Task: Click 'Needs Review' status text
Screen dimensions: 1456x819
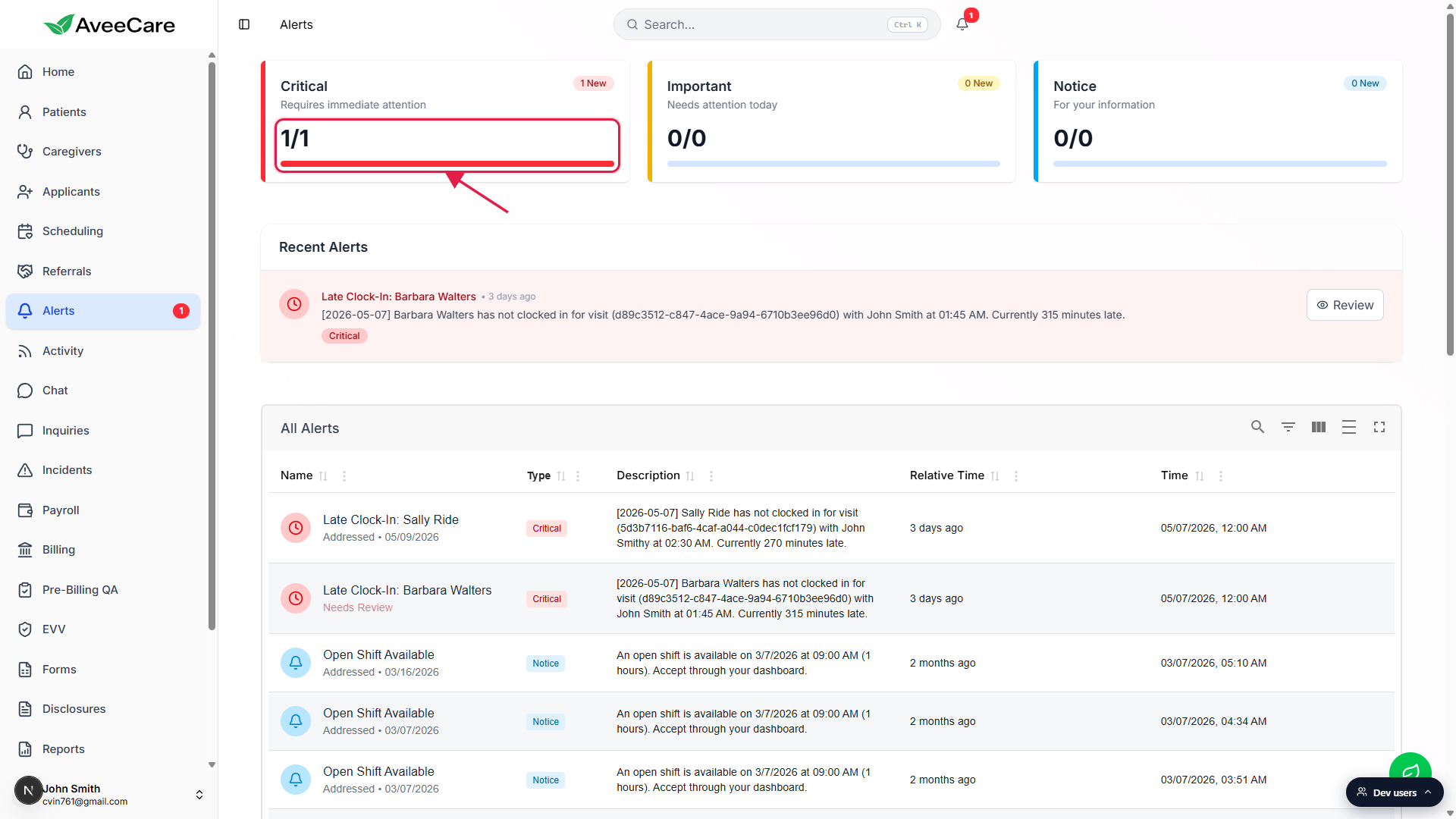Action: click(x=358, y=607)
